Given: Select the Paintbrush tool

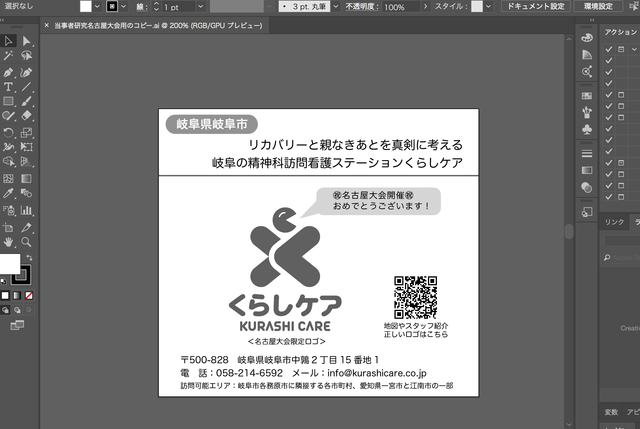Looking at the screenshot, I should (26, 101).
